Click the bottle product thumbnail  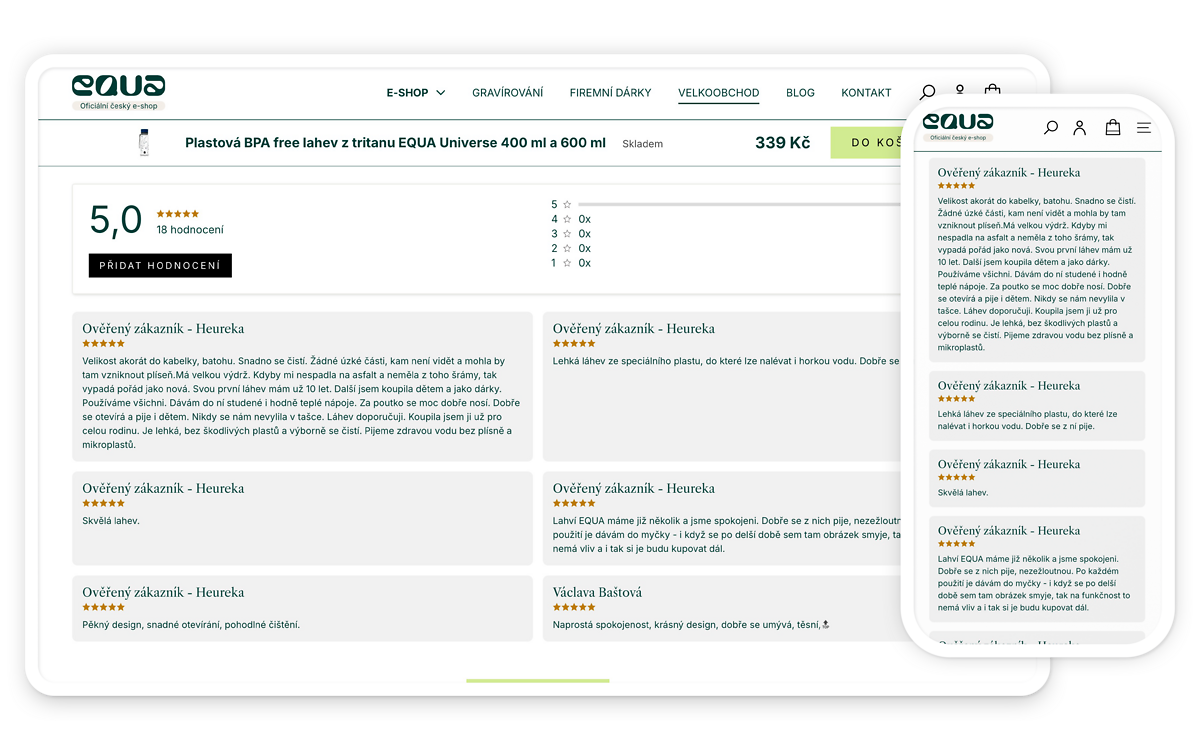(x=144, y=143)
